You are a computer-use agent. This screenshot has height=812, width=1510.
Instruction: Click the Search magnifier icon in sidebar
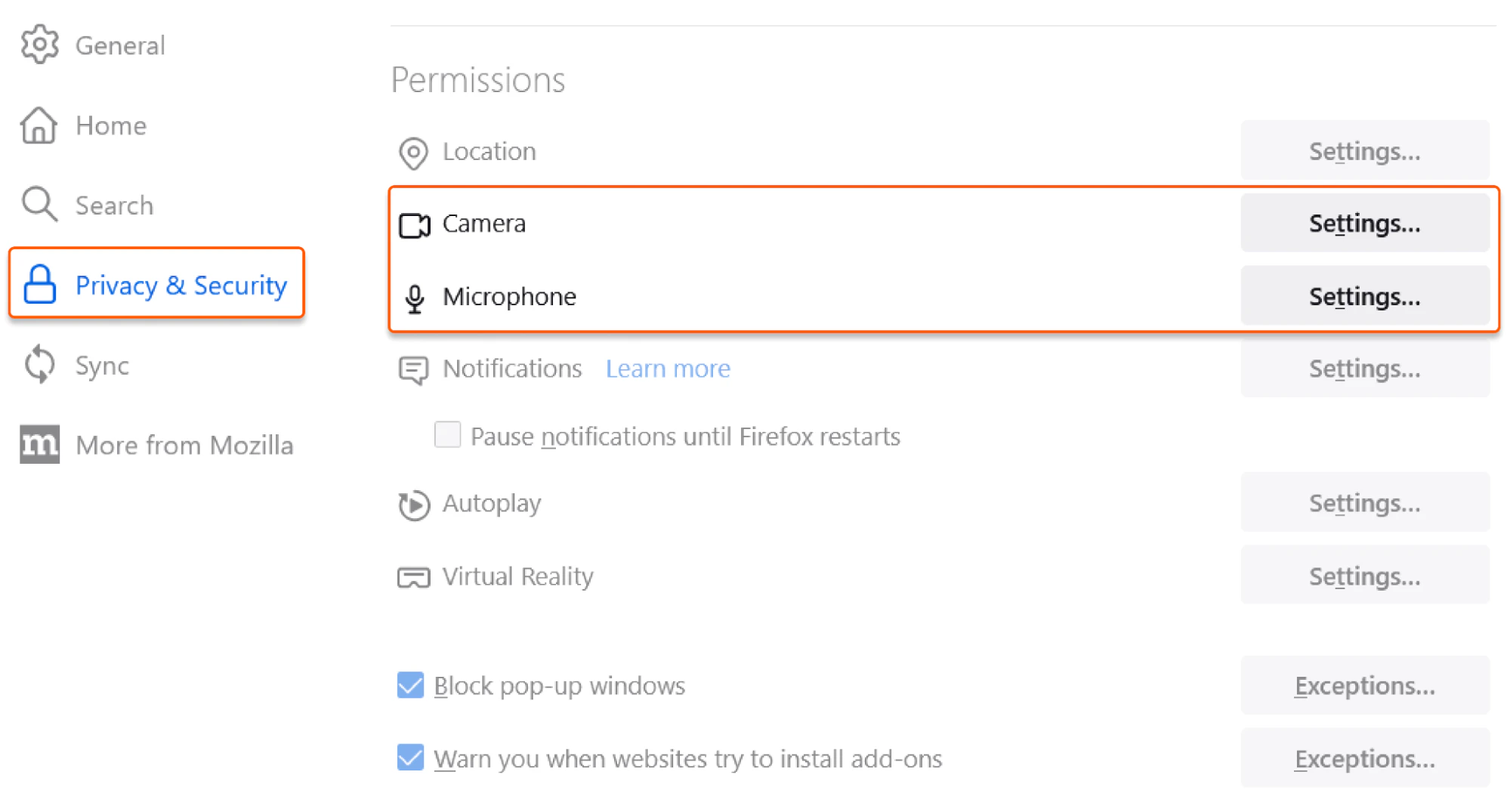click(39, 204)
